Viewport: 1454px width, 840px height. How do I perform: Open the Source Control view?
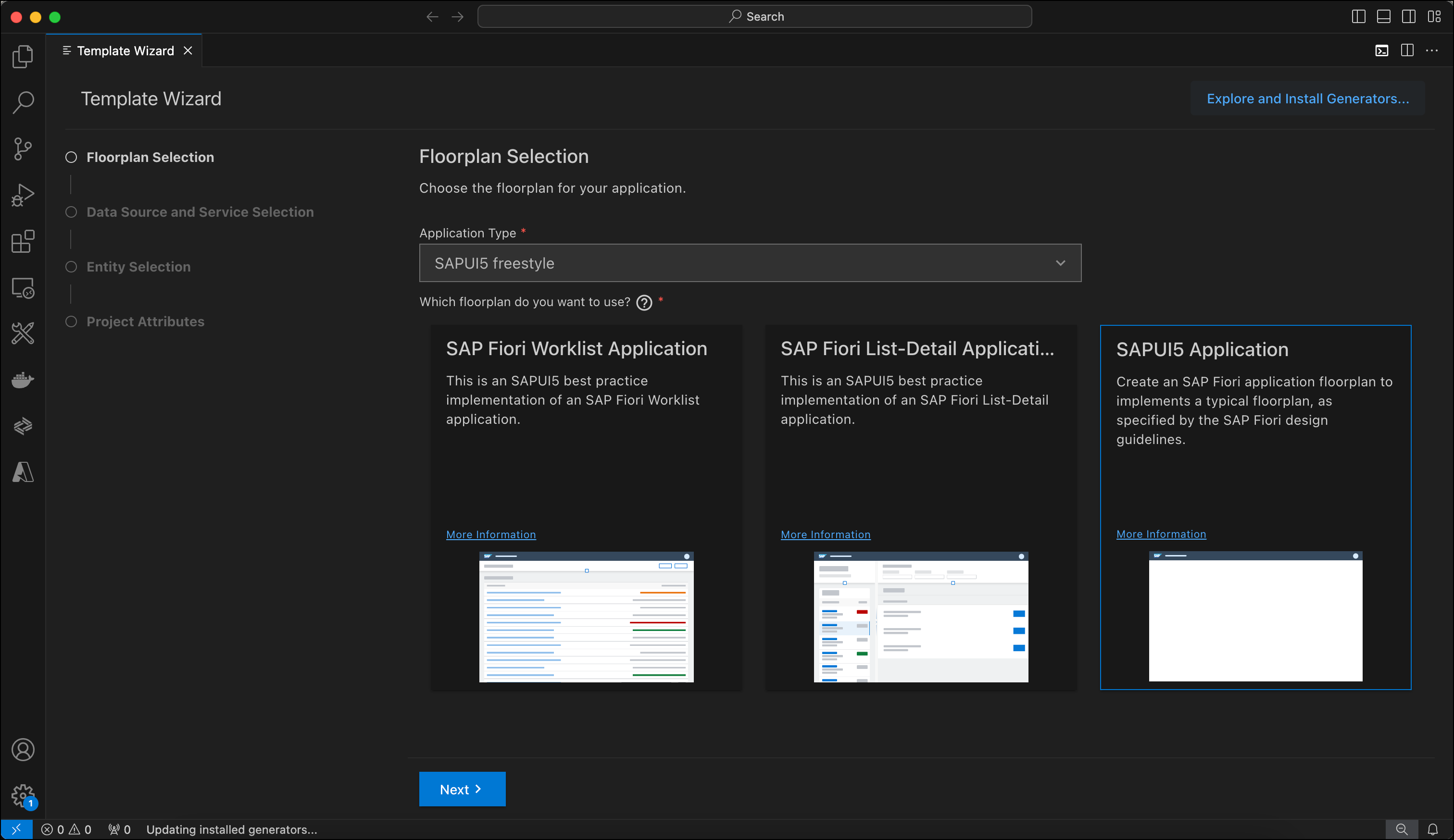[x=23, y=148]
